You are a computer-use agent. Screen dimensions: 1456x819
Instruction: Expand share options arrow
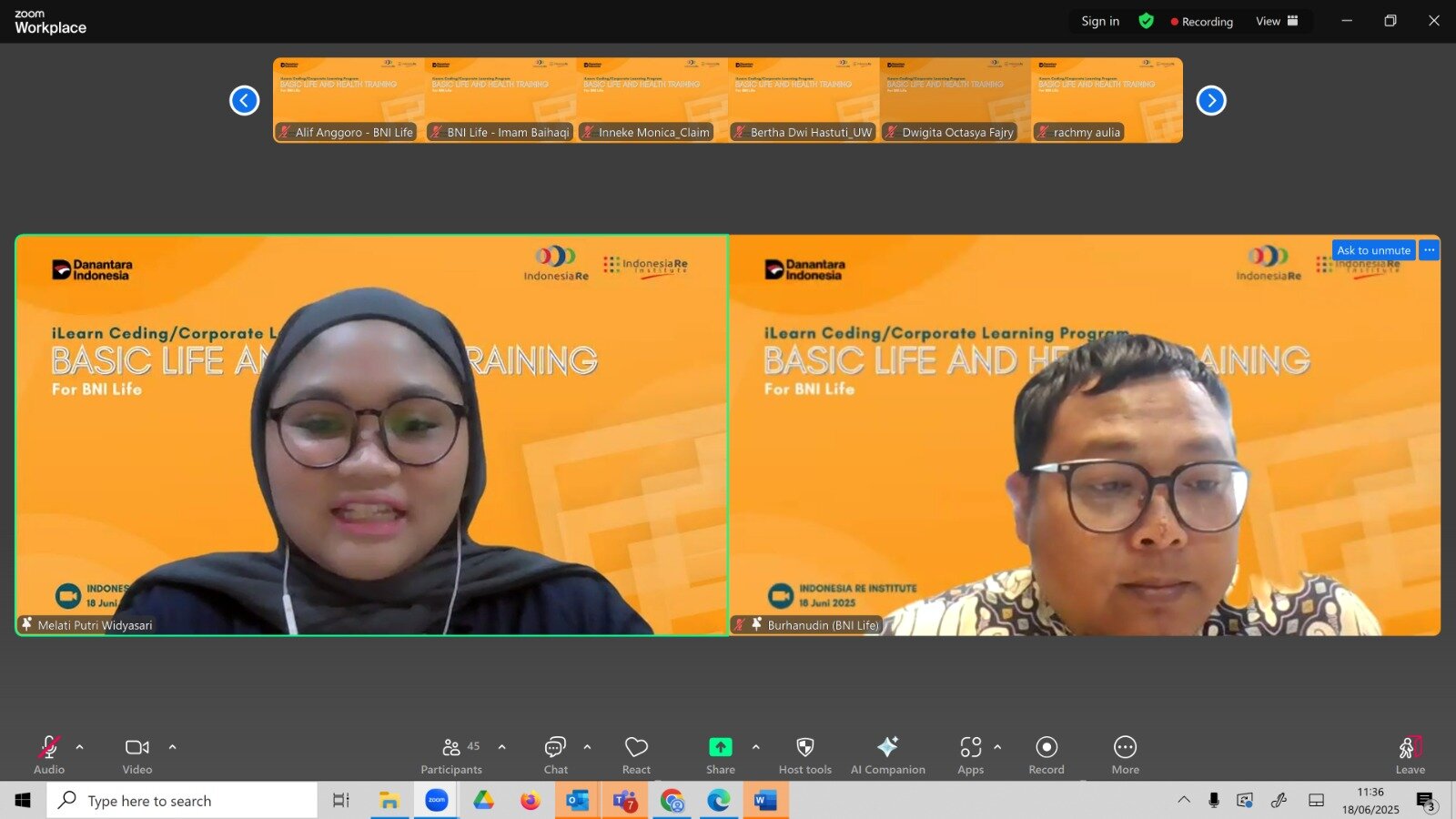click(755, 747)
